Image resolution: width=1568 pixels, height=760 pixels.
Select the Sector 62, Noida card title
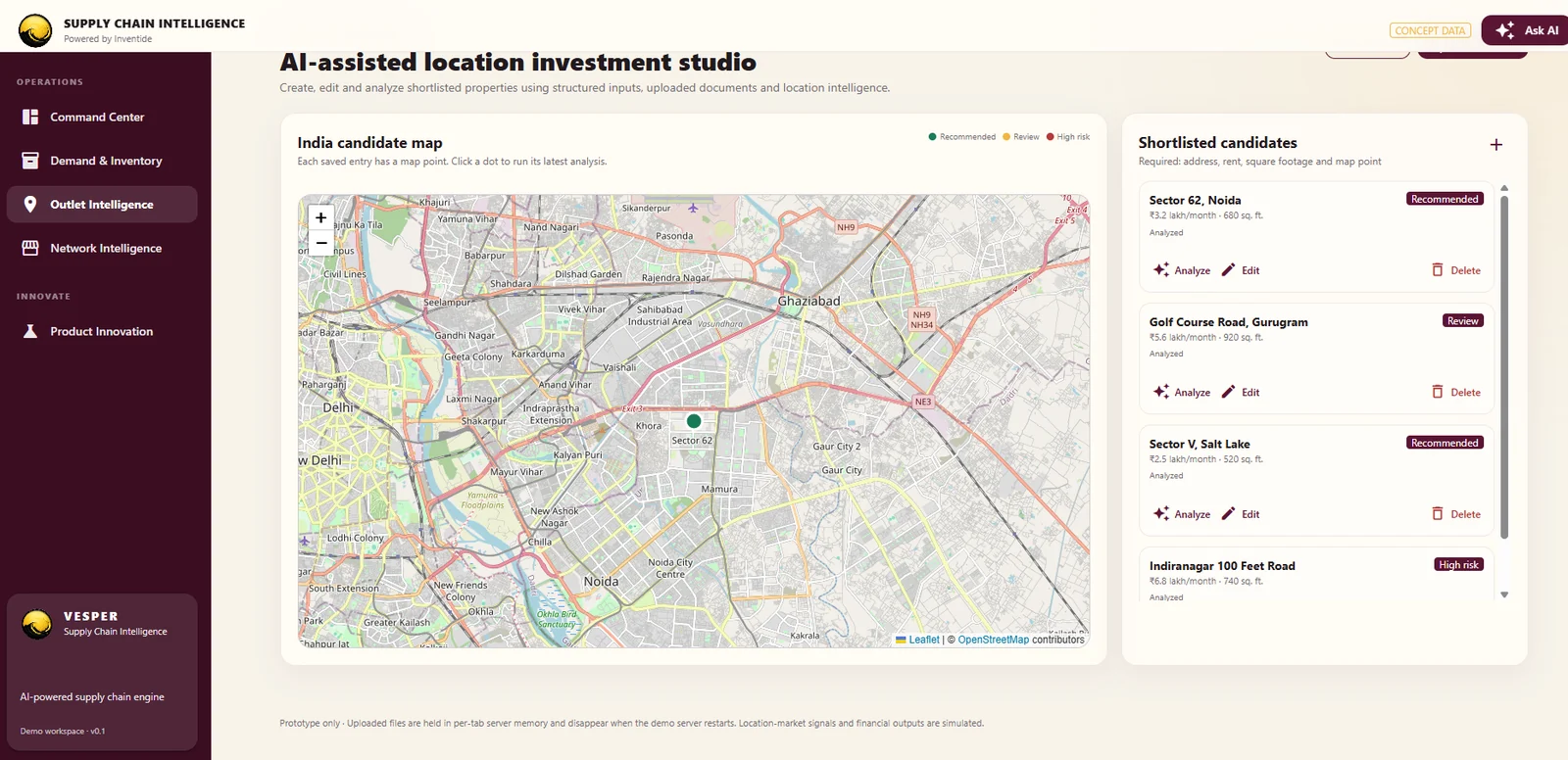[x=1195, y=200]
